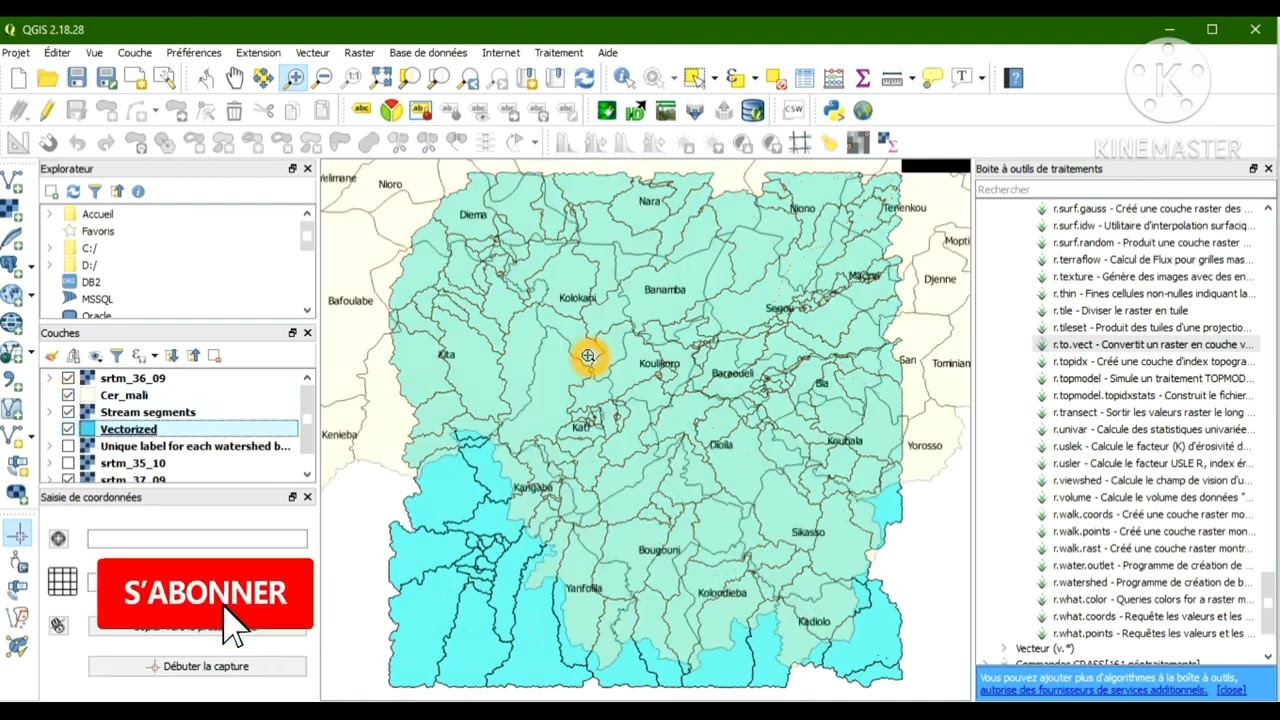Uncheck the Vectorized layer checkbox
Viewport: 1280px width, 720px height.
click(68, 429)
